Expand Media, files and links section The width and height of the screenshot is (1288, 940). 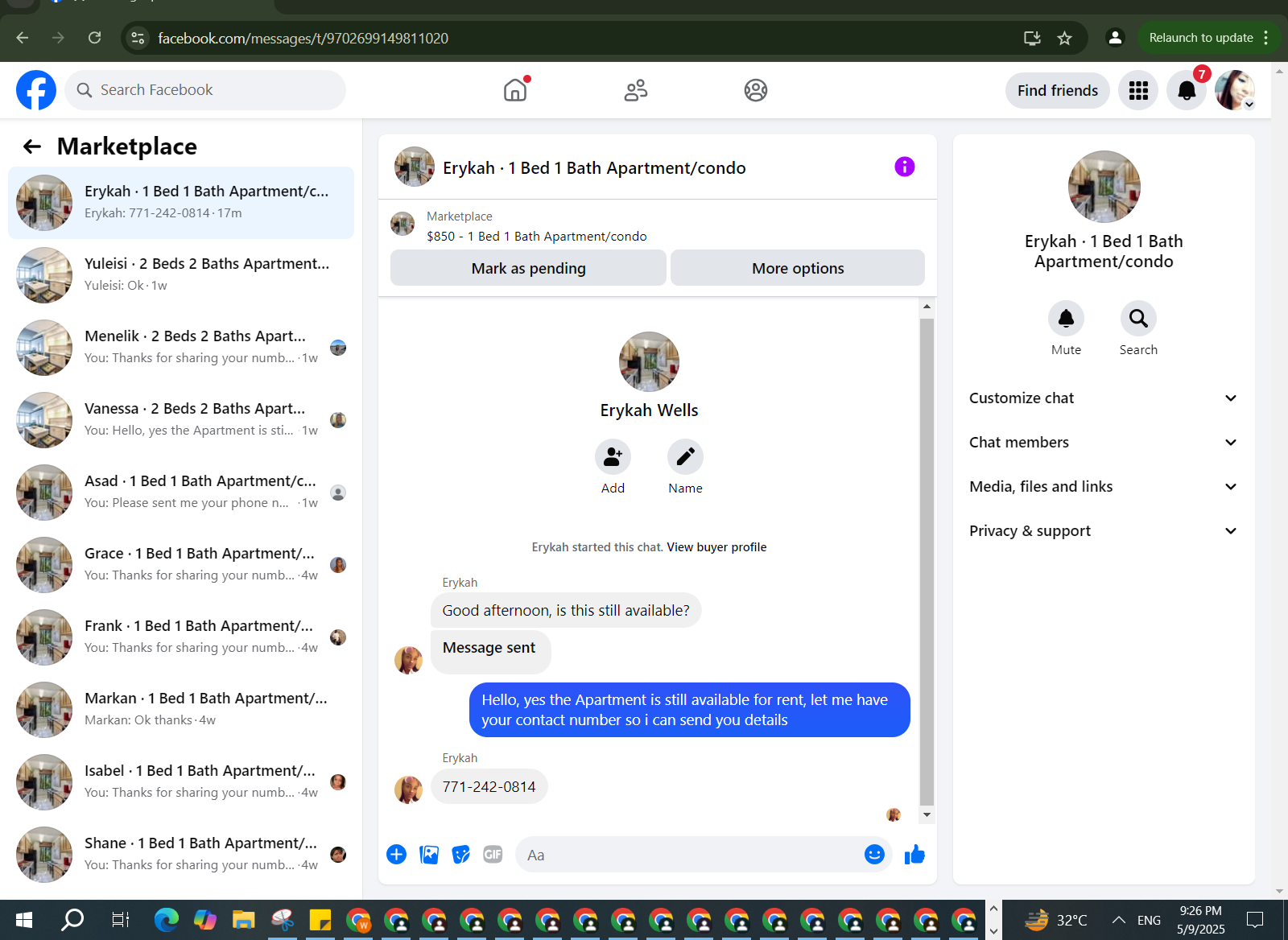(x=1104, y=487)
